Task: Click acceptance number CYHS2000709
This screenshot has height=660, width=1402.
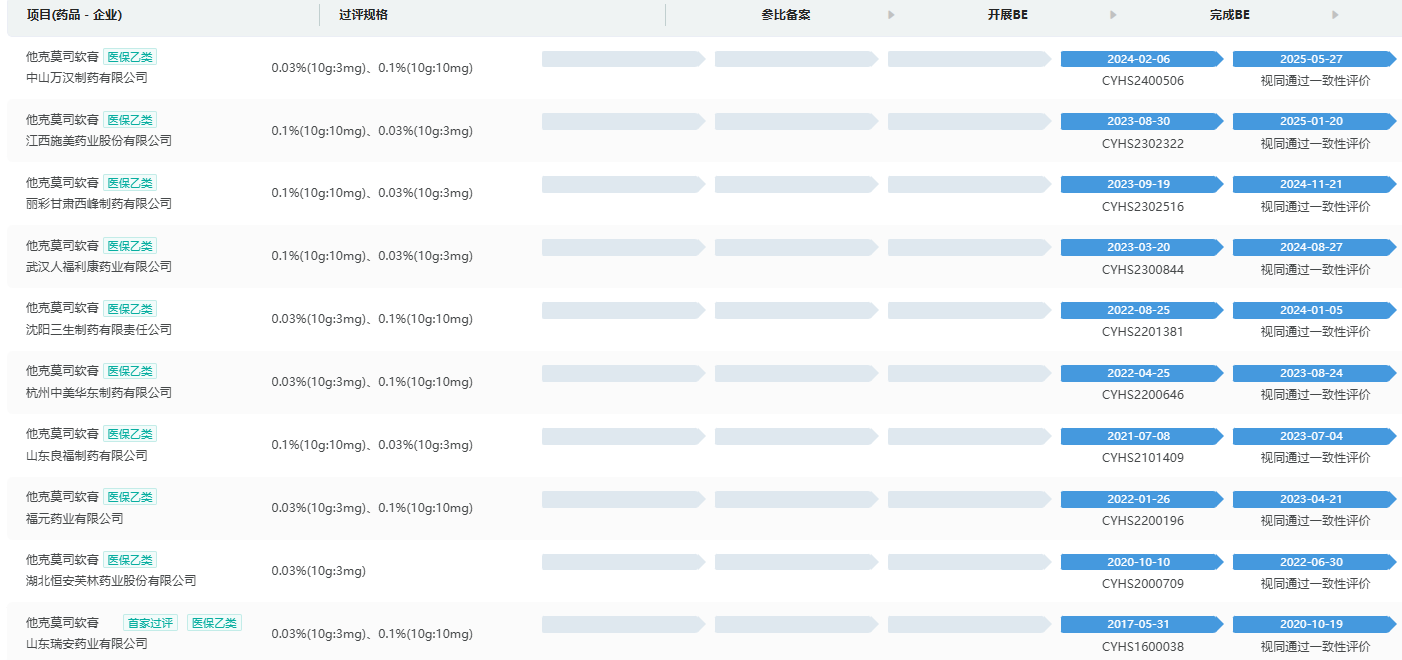Action: point(1143,584)
